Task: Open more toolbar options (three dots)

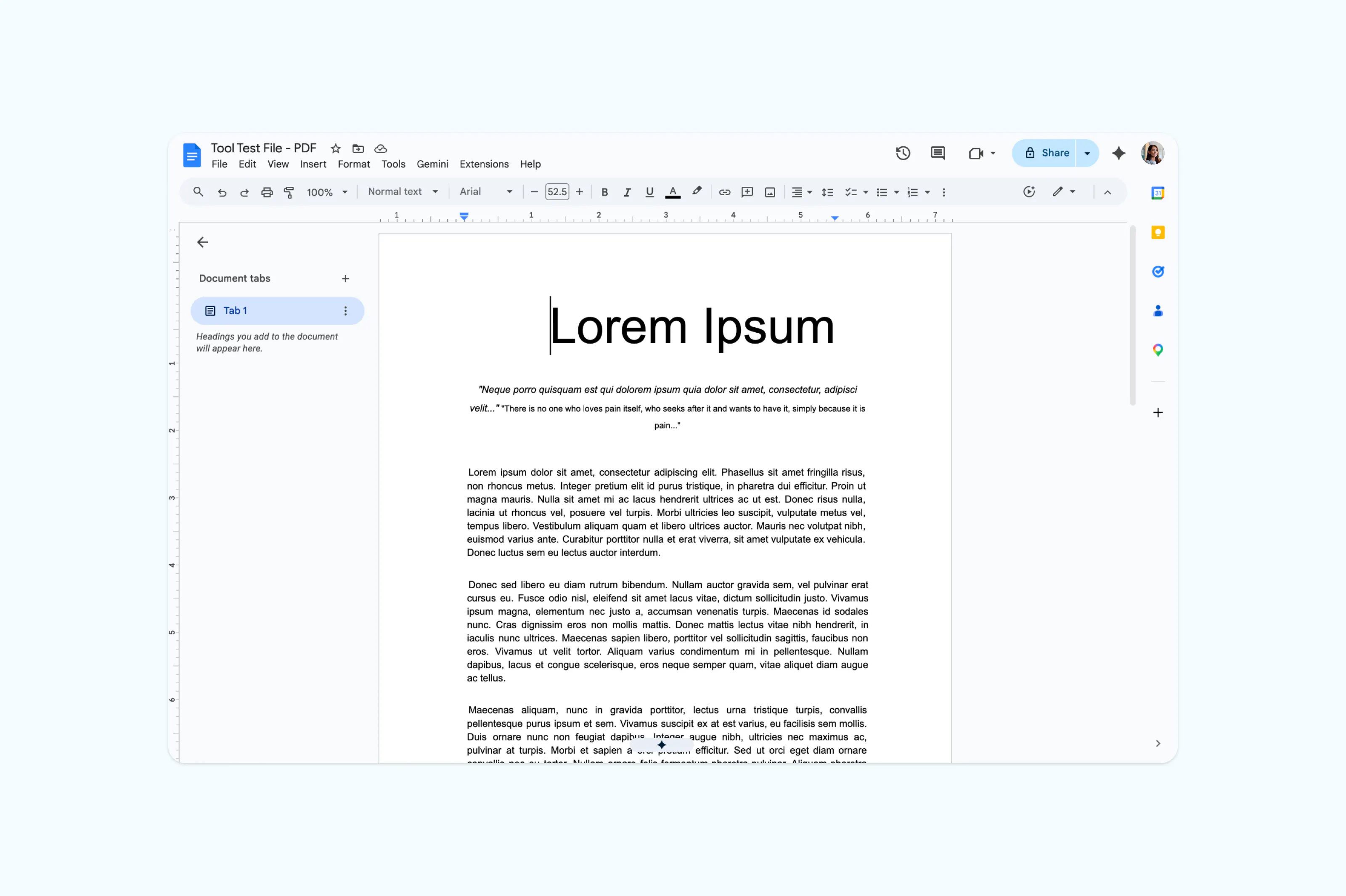Action: [x=944, y=193]
